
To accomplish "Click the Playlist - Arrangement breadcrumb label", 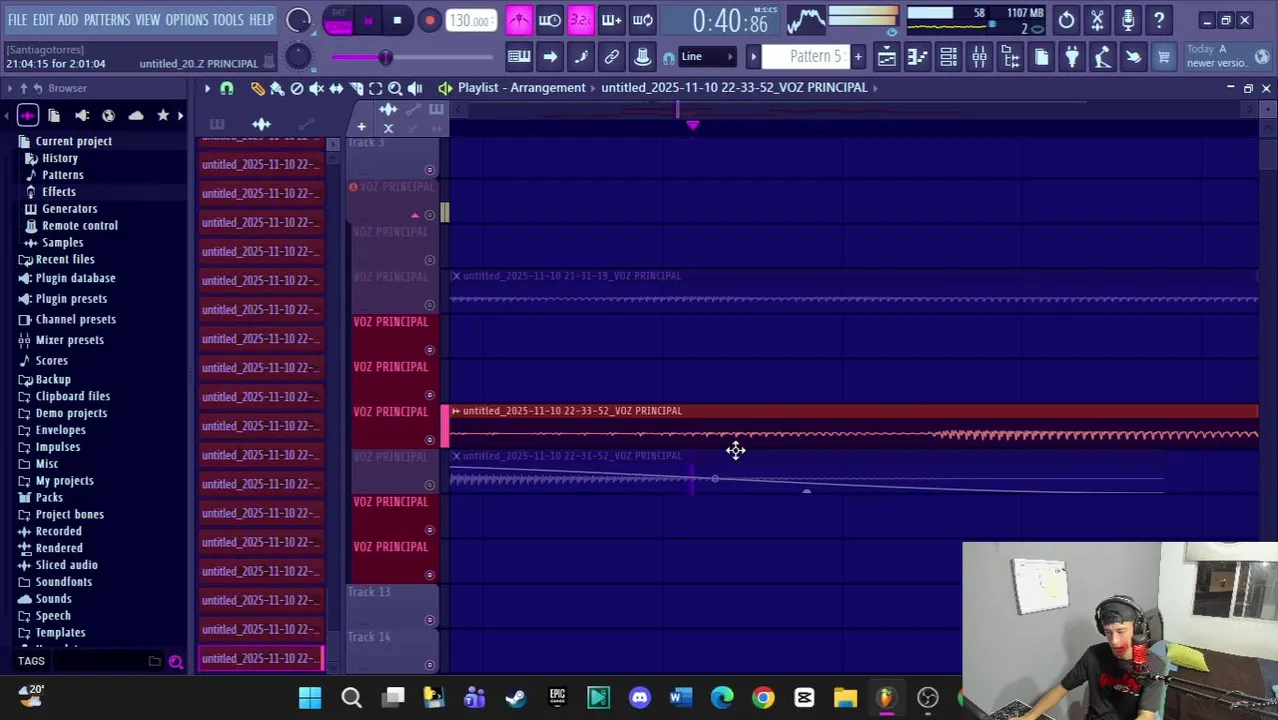I will coord(521,88).
